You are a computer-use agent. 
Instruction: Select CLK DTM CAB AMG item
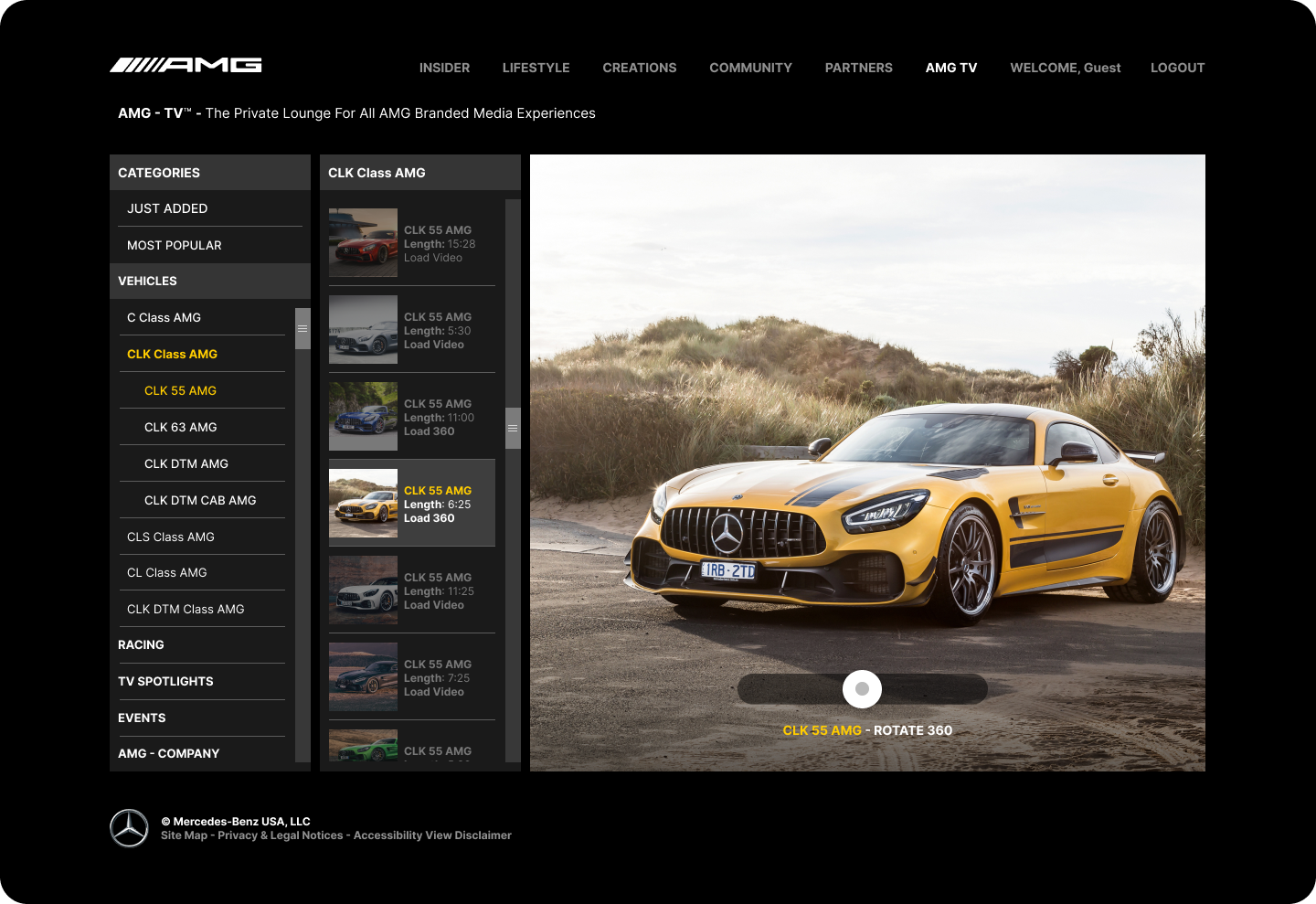coord(202,500)
